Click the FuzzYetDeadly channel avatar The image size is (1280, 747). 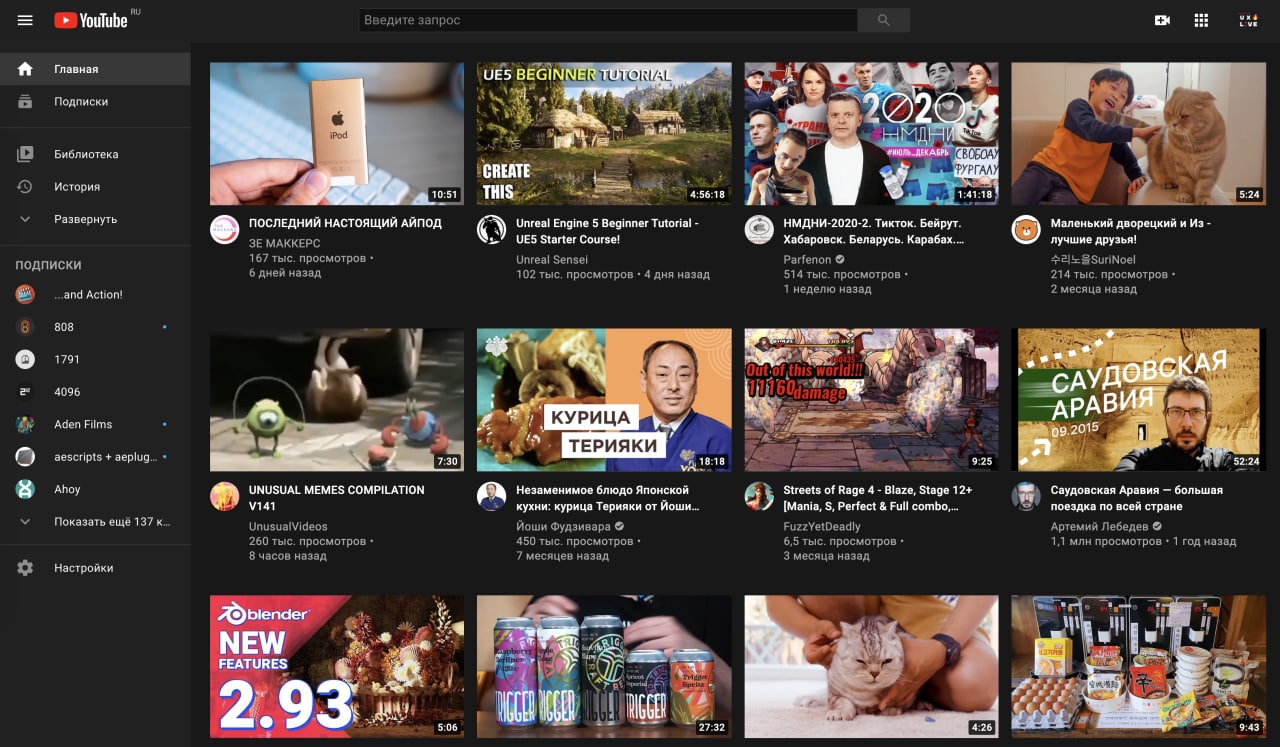click(x=759, y=496)
